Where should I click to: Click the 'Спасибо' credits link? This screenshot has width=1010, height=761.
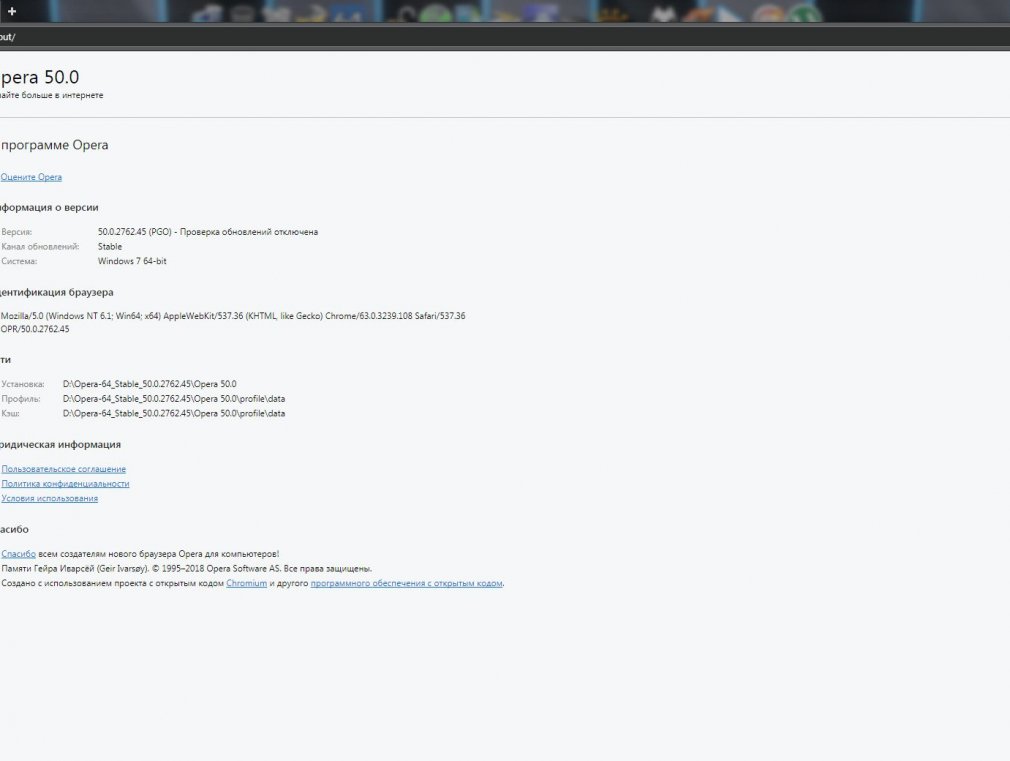tap(19, 554)
